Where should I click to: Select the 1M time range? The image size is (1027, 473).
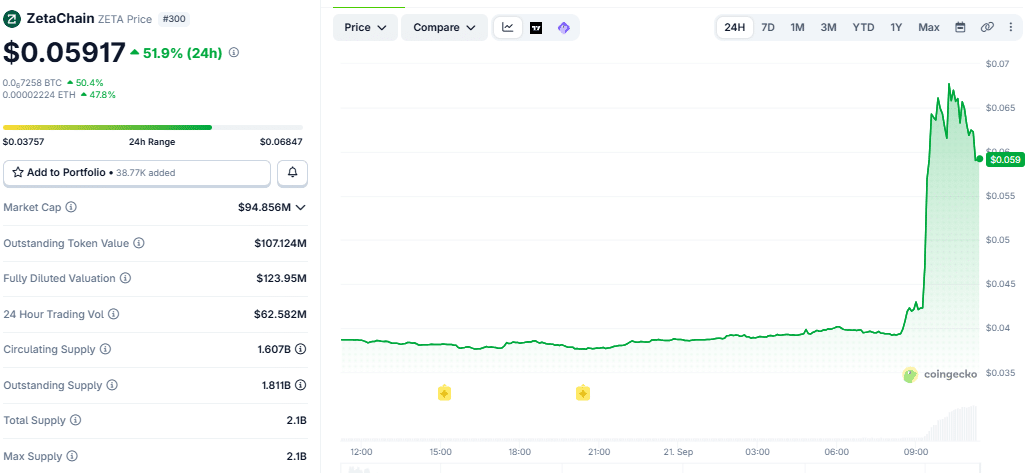point(797,28)
